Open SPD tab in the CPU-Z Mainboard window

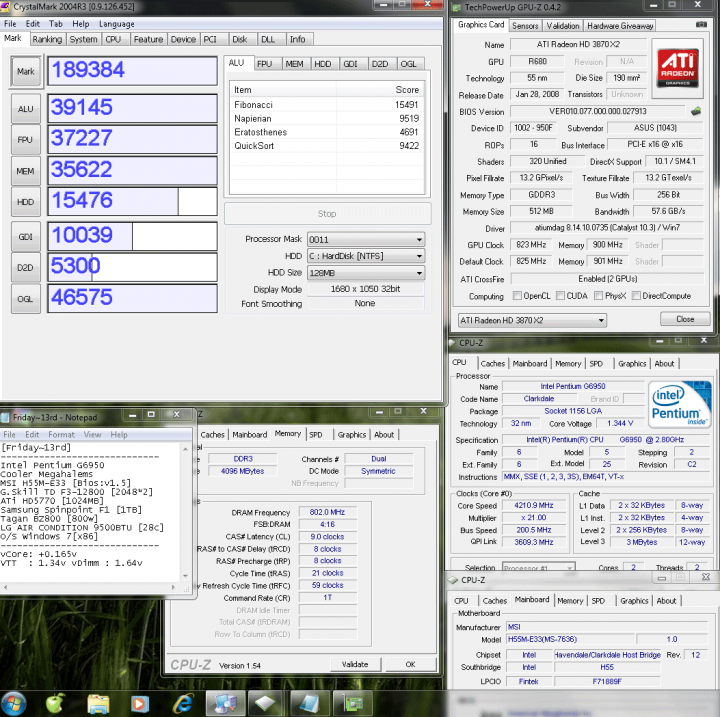coord(598,600)
